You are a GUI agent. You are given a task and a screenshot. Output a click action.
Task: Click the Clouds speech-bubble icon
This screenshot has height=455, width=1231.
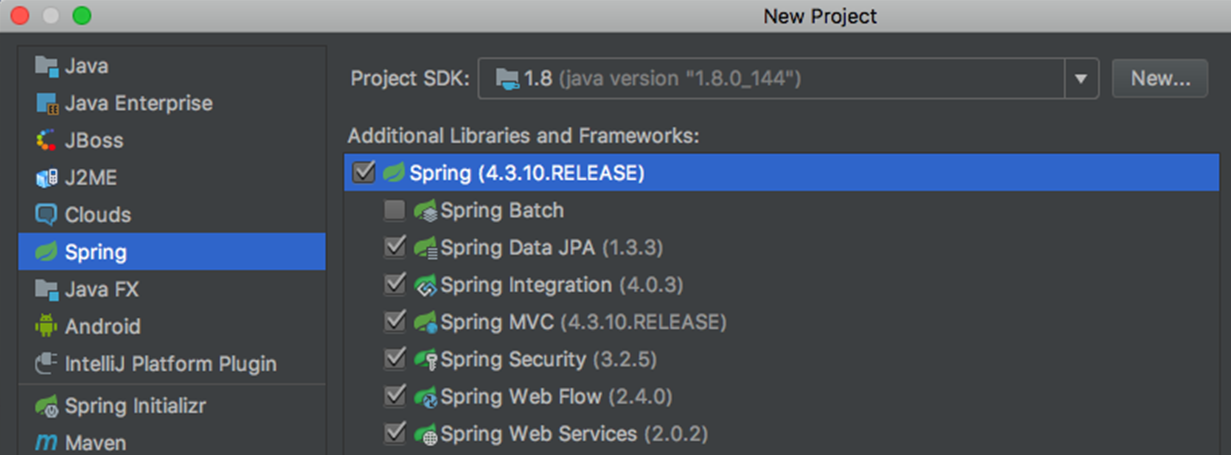click(x=46, y=215)
